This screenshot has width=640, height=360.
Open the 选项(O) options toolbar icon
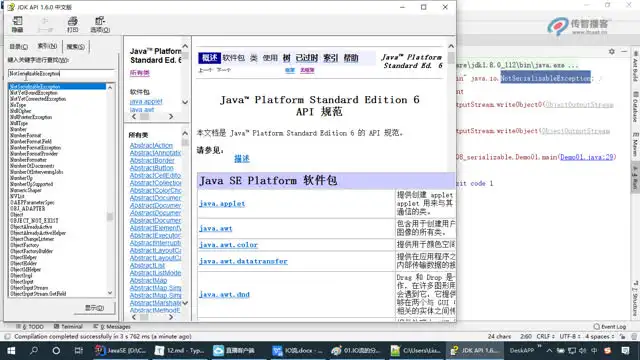click(x=100, y=25)
